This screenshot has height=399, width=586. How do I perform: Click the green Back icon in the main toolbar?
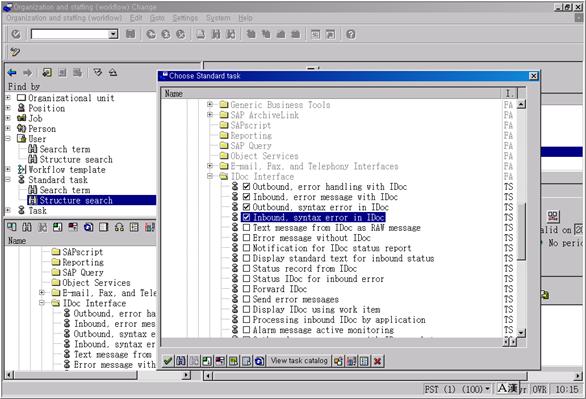pos(151,34)
